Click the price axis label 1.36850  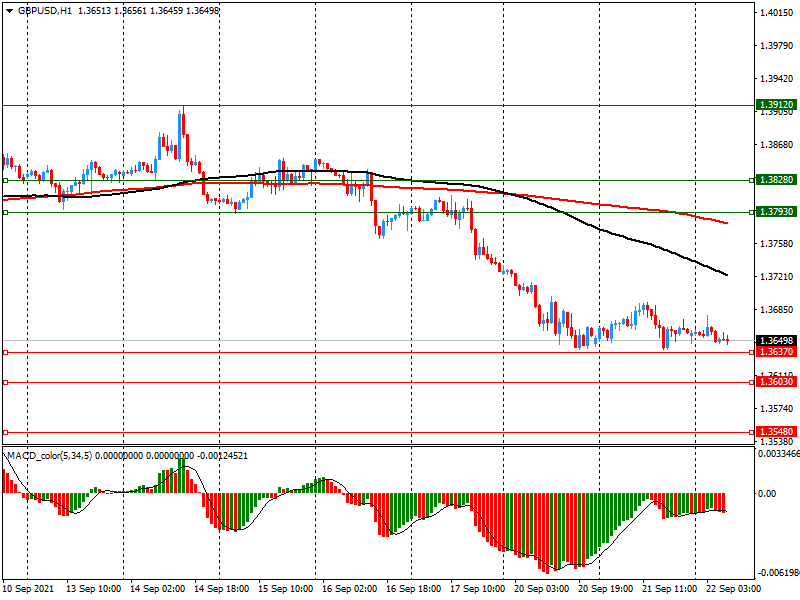(777, 310)
